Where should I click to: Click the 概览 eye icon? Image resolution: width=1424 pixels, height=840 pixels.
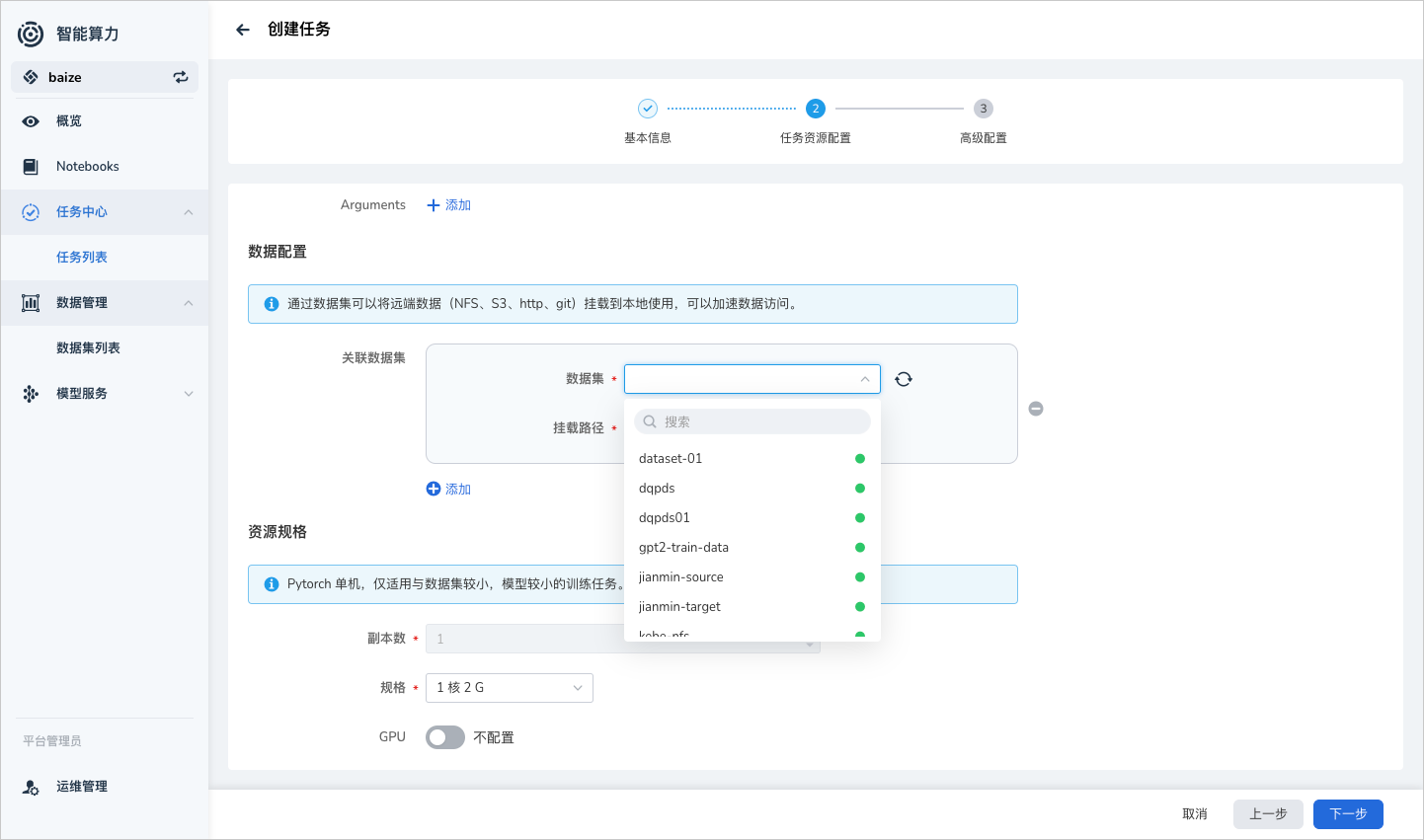click(x=31, y=121)
